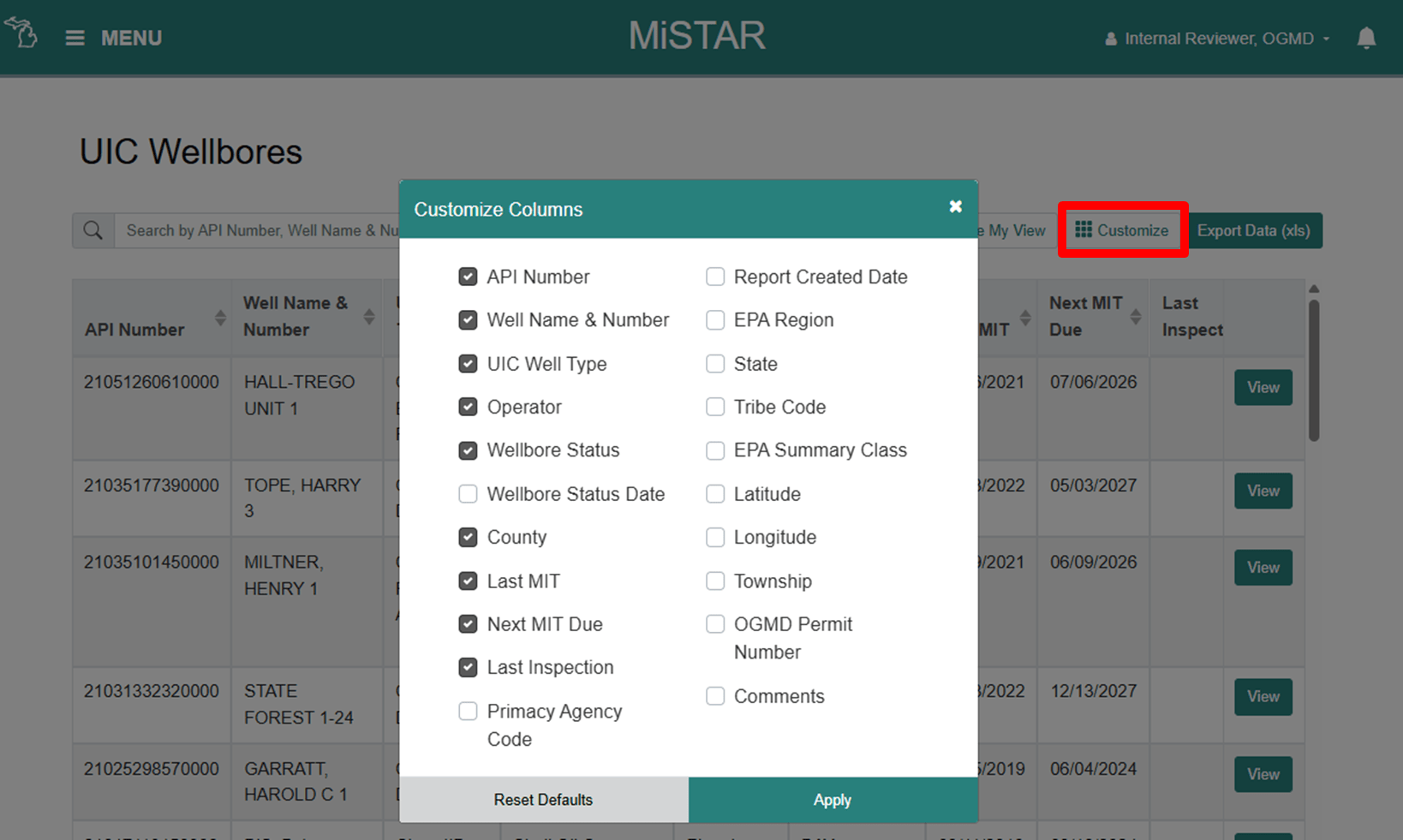The width and height of the screenshot is (1403, 840).
Task: Sort by Next MIT Due column arrows
Action: coord(1135,317)
